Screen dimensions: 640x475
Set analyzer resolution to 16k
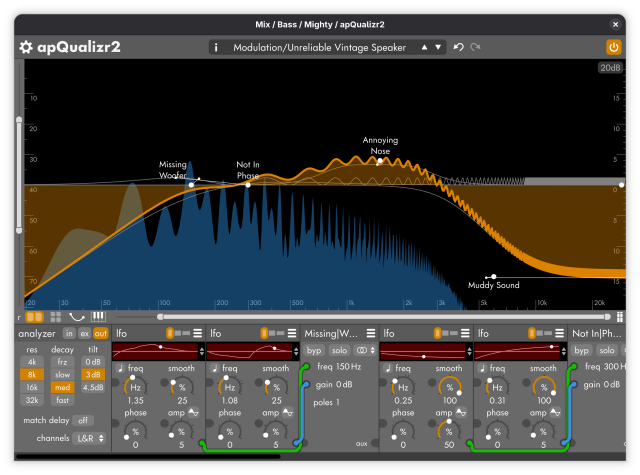click(32, 387)
